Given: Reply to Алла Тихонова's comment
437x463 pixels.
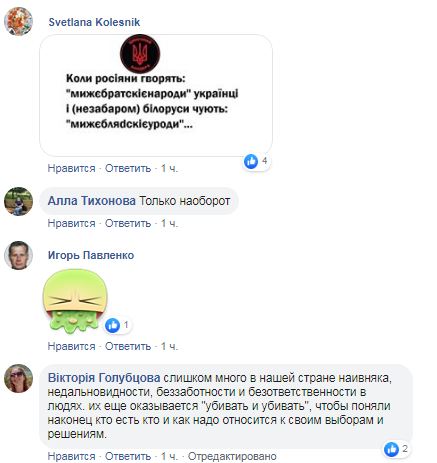Looking at the screenshot, I should click(x=128, y=223).
